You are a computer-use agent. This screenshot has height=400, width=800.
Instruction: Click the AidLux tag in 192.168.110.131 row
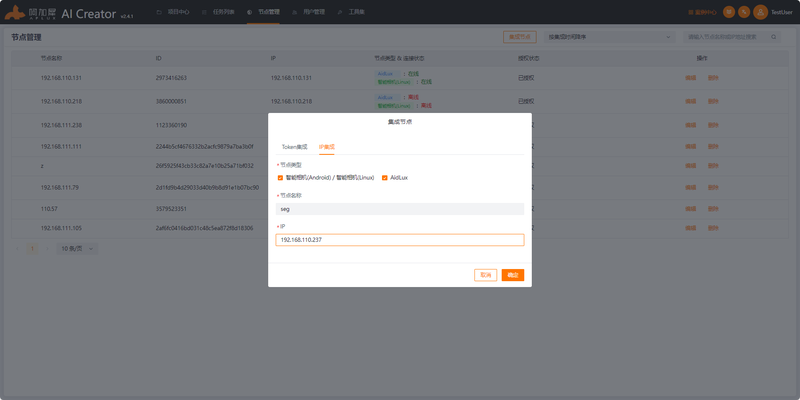coord(387,74)
